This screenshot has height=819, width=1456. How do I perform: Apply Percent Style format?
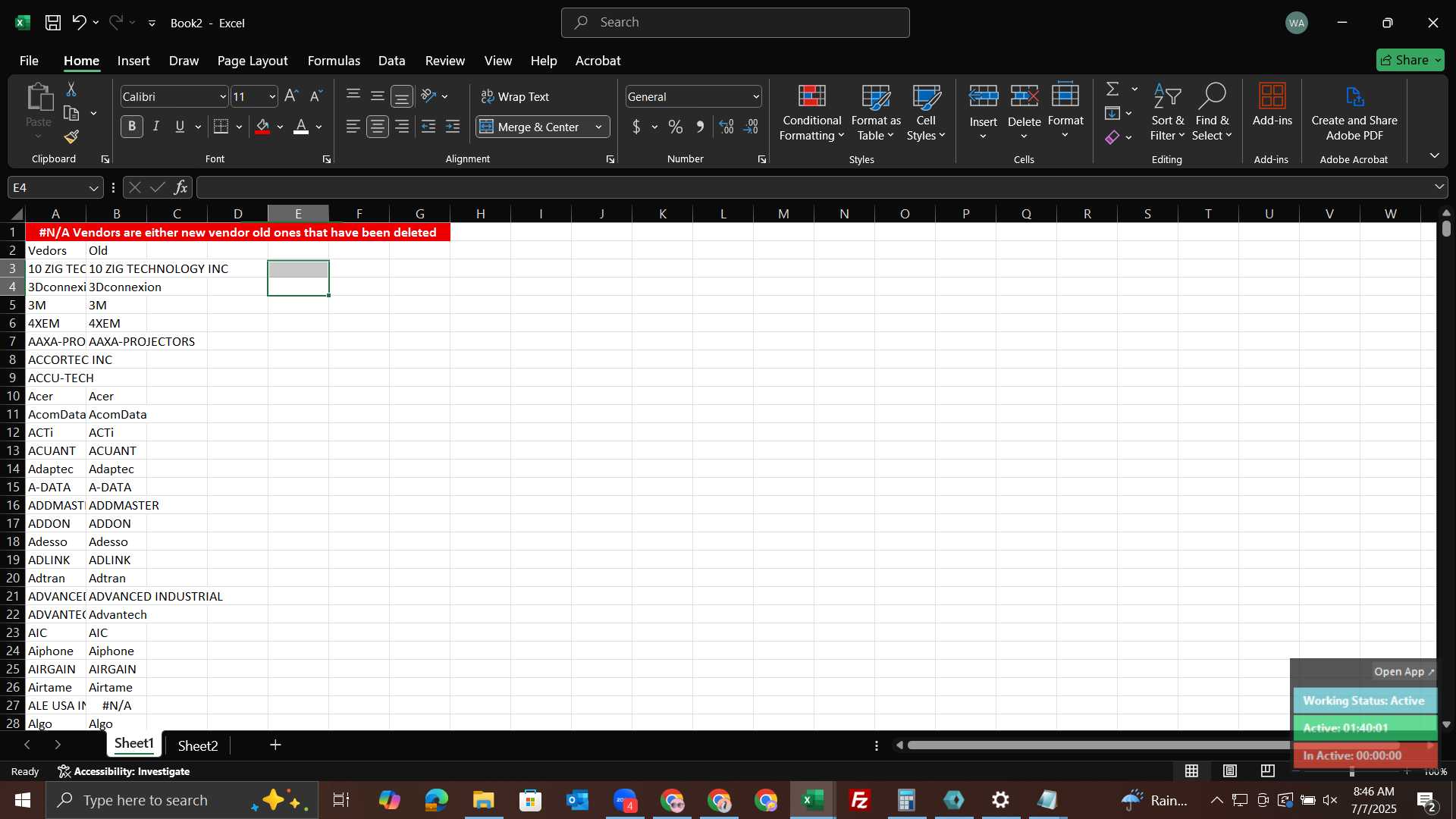pos(675,127)
